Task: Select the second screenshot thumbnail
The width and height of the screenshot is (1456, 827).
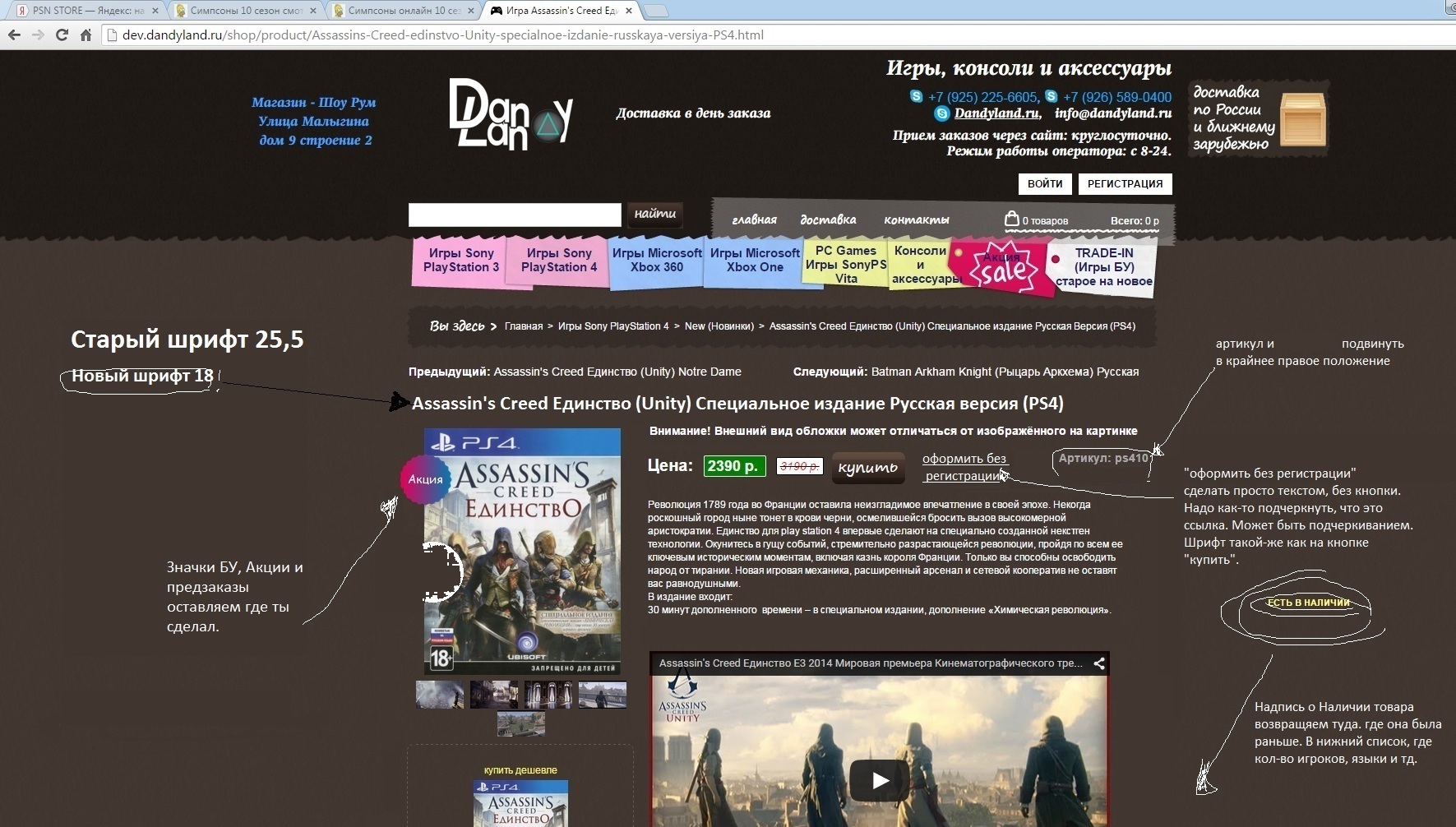Action: [x=494, y=695]
